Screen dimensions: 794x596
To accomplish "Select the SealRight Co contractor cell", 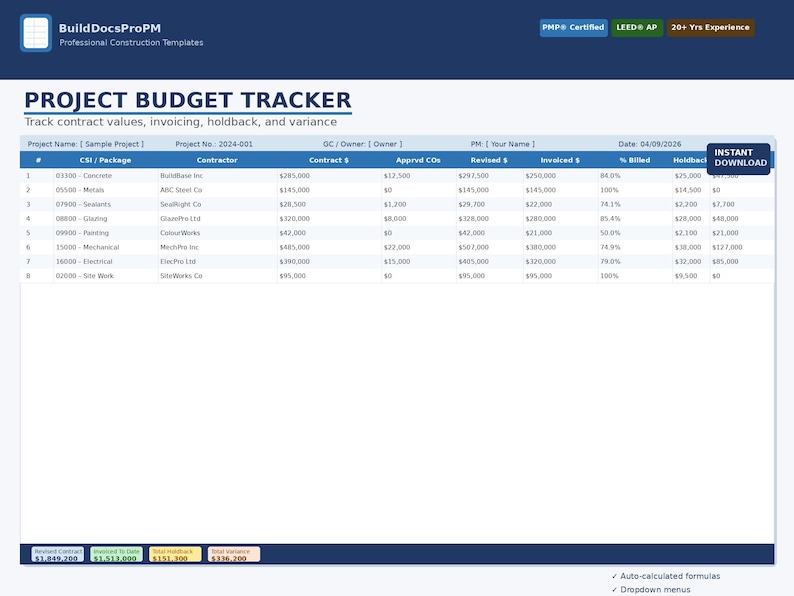I will [x=217, y=204].
